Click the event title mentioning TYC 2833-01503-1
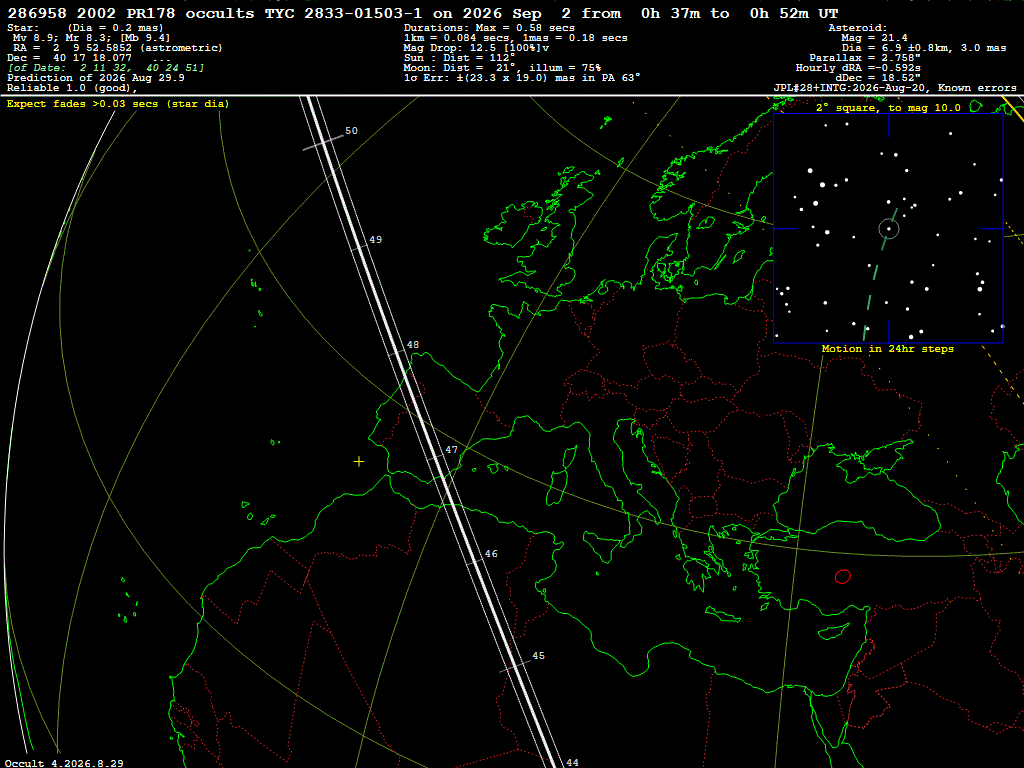The height and width of the screenshot is (768, 1024). [x=423, y=13]
